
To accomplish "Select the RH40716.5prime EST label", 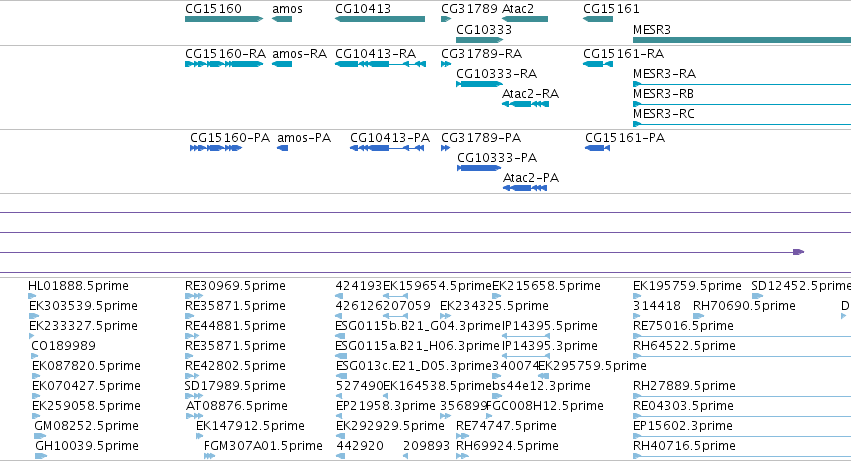I will tap(684, 447).
